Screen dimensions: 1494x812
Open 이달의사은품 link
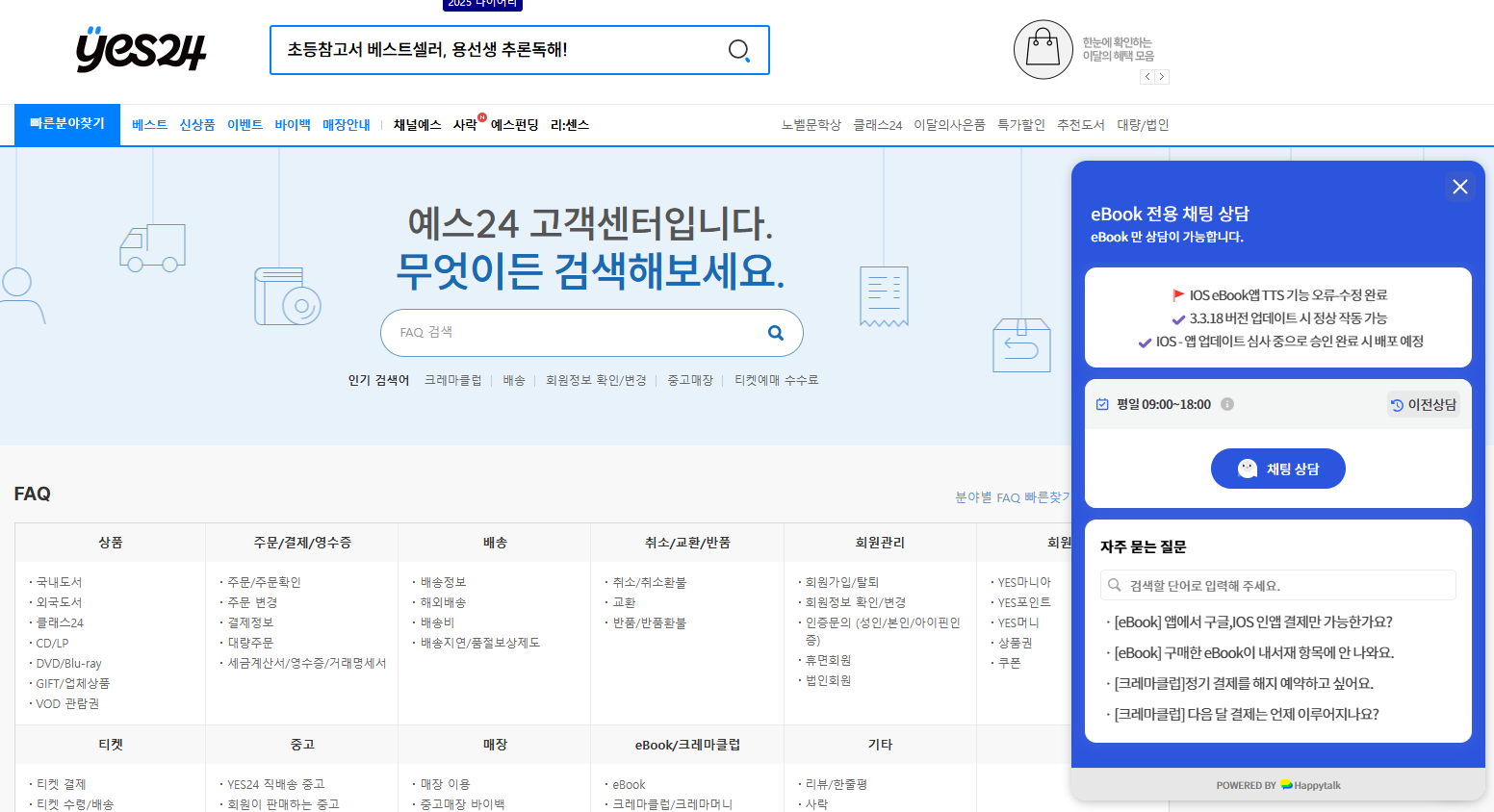pos(949,125)
